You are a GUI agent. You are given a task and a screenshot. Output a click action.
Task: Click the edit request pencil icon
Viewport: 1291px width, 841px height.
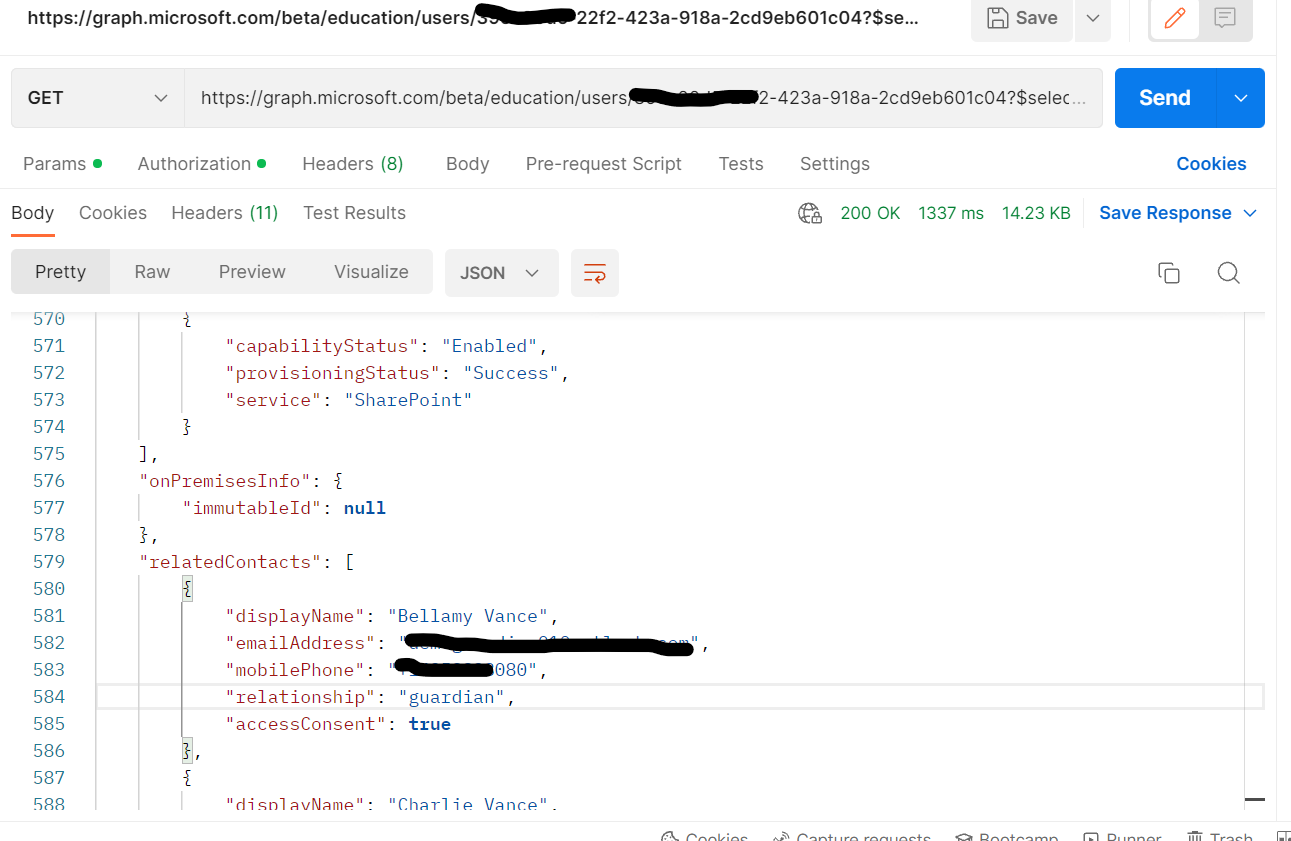click(1173, 18)
